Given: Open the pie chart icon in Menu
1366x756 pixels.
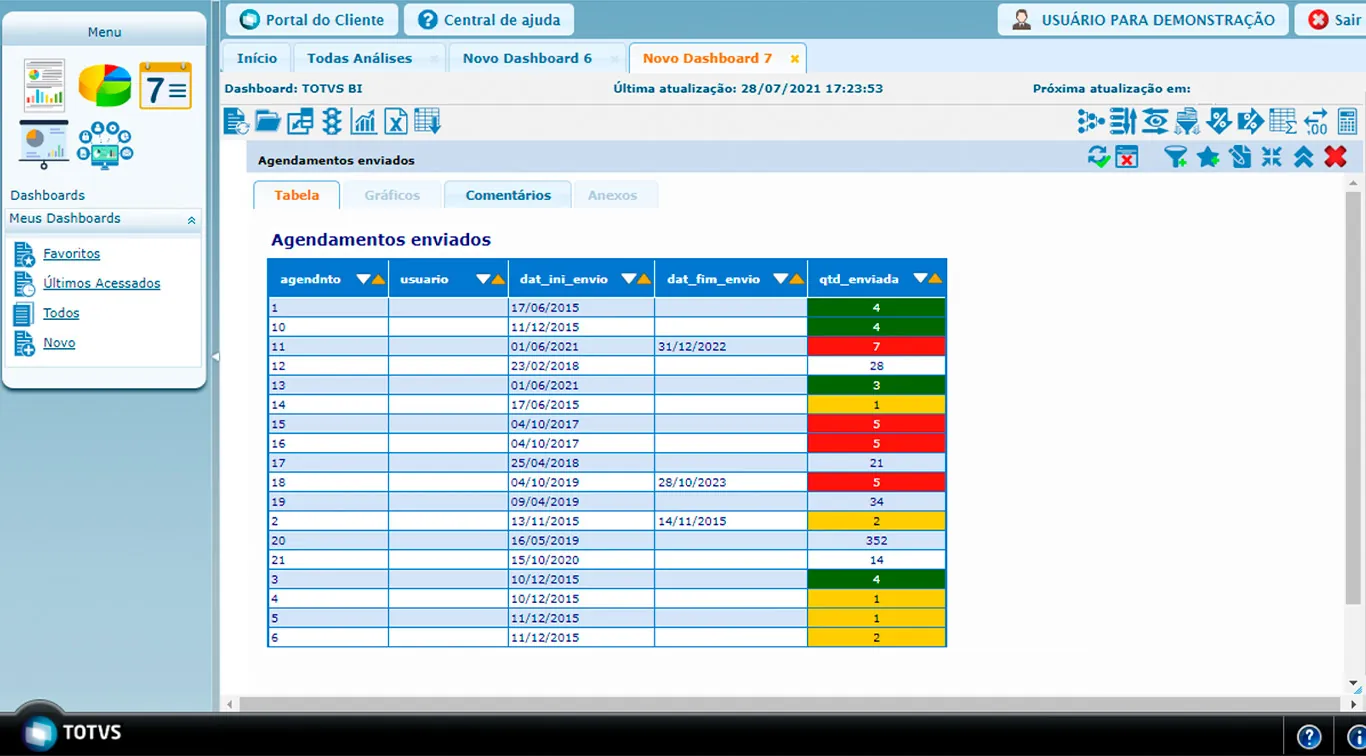Looking at the screenshot, I should (x=105, y=85).
